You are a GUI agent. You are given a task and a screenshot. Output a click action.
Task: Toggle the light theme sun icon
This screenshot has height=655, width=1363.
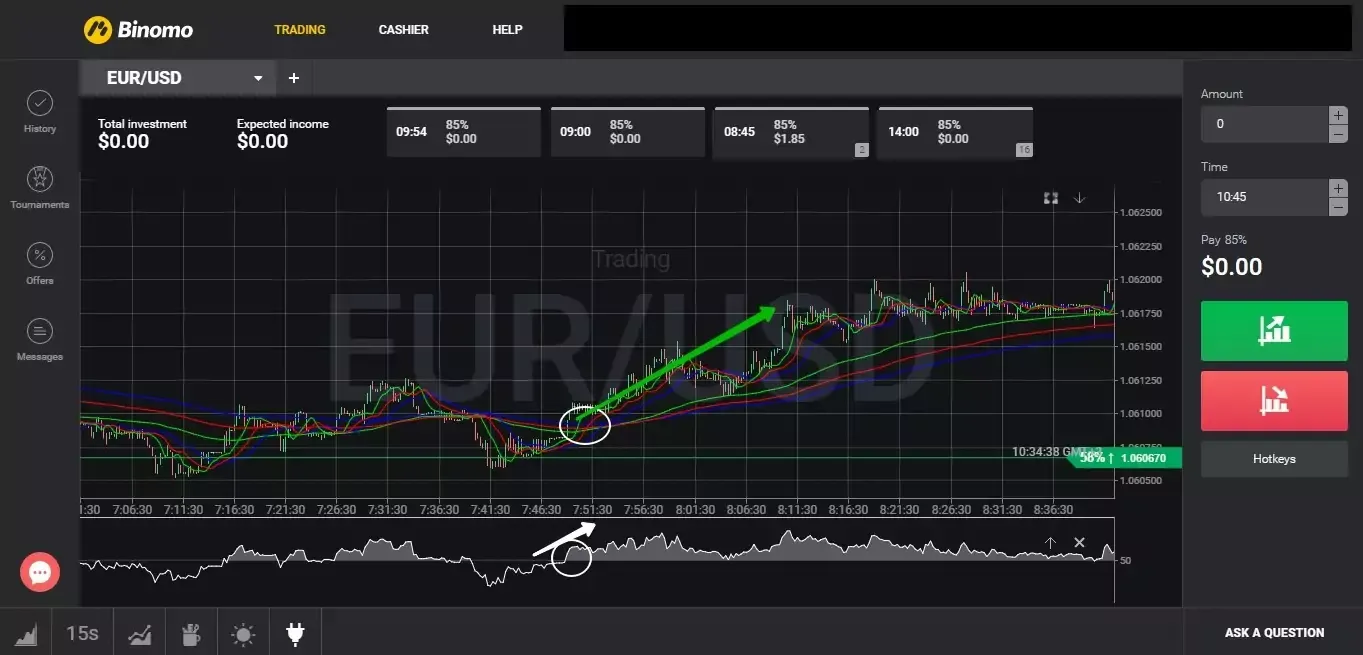click(x=243, y=633)
